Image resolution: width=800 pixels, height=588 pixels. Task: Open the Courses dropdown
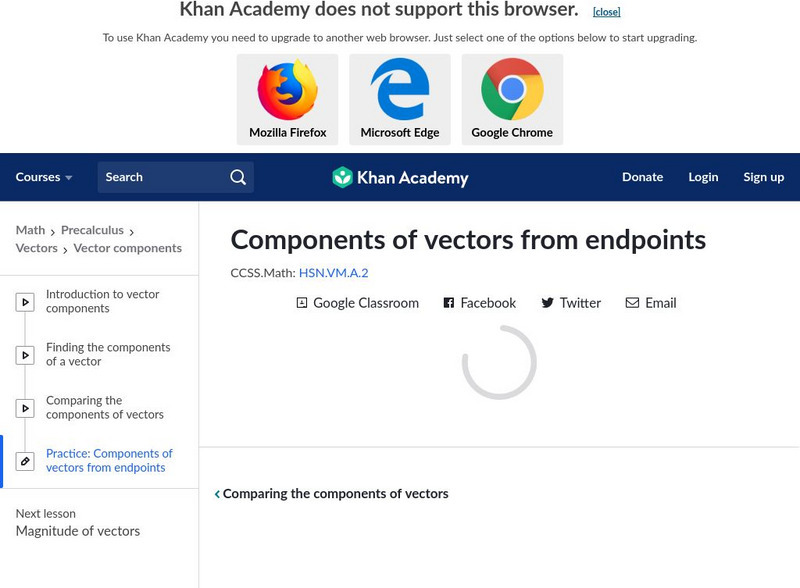tap(42, 177)
